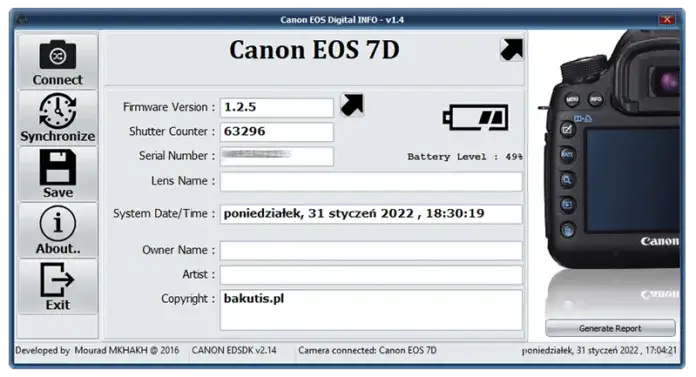
Task: Click 'Developed by Mourad MKHAKH @ 2016' status text
Action: tap(97, 350)
